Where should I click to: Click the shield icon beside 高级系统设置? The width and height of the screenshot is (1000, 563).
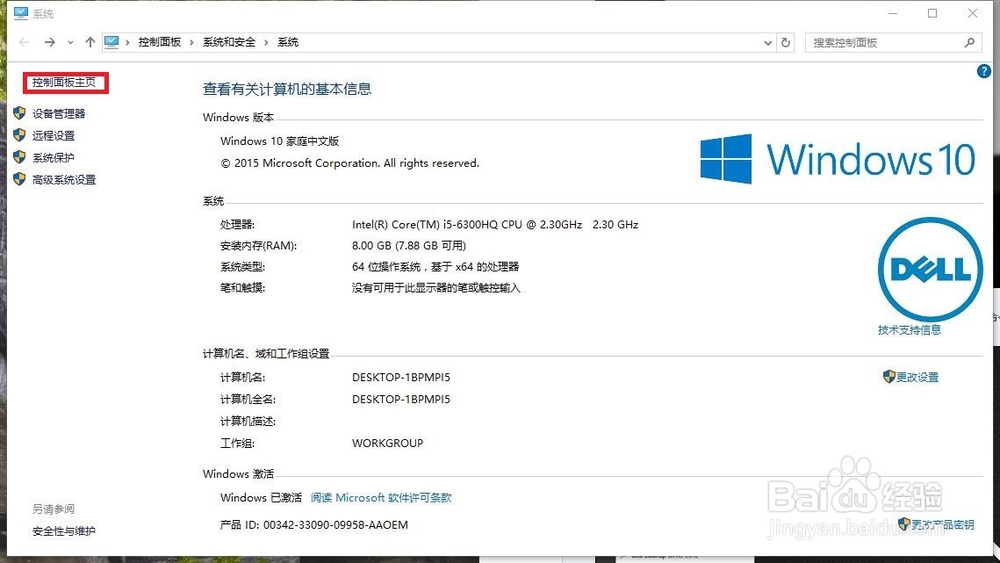pyautogui.click(x=20, y=179)
